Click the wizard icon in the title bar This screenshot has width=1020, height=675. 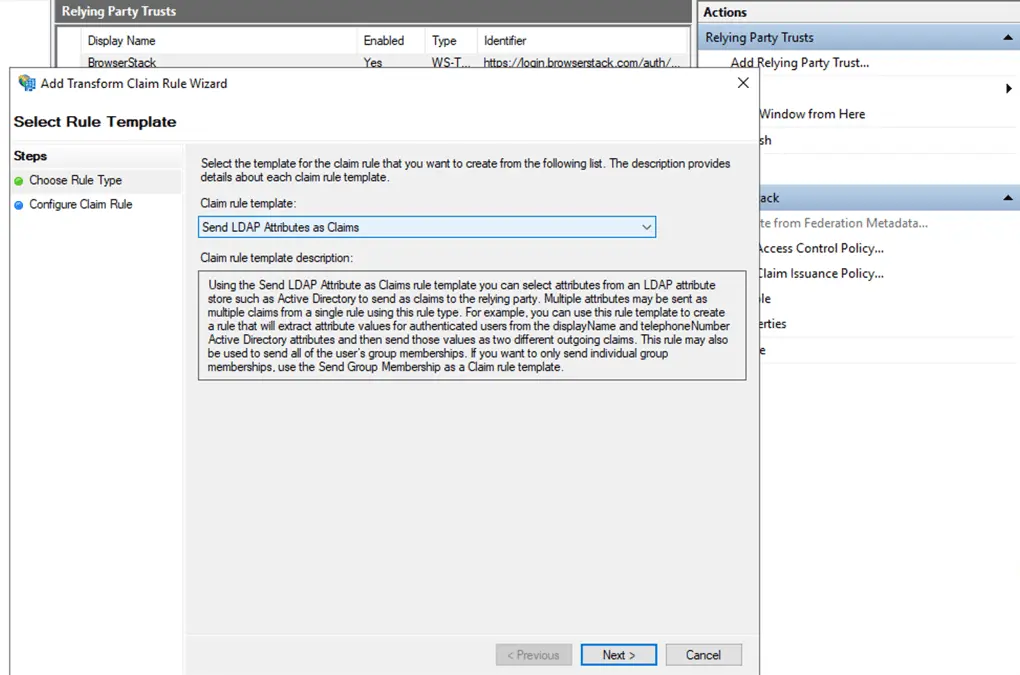(27, 83)
